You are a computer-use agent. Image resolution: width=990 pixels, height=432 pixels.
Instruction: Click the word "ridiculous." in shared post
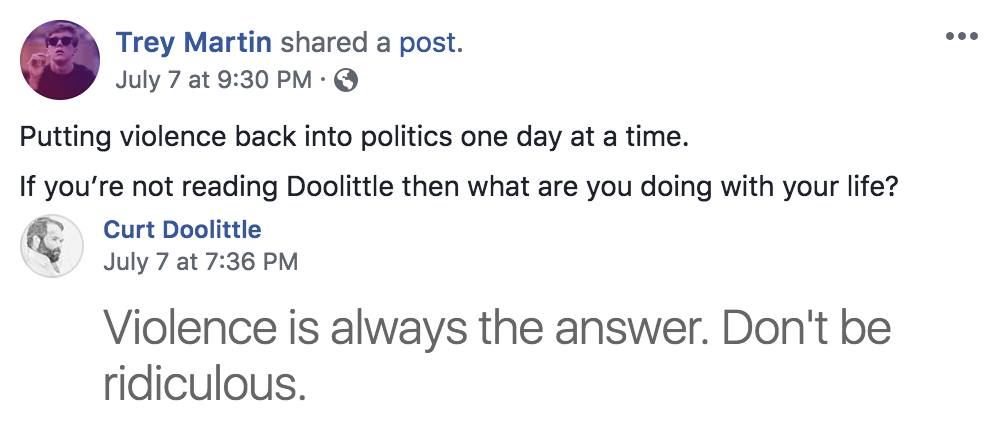tap(204, 382)
